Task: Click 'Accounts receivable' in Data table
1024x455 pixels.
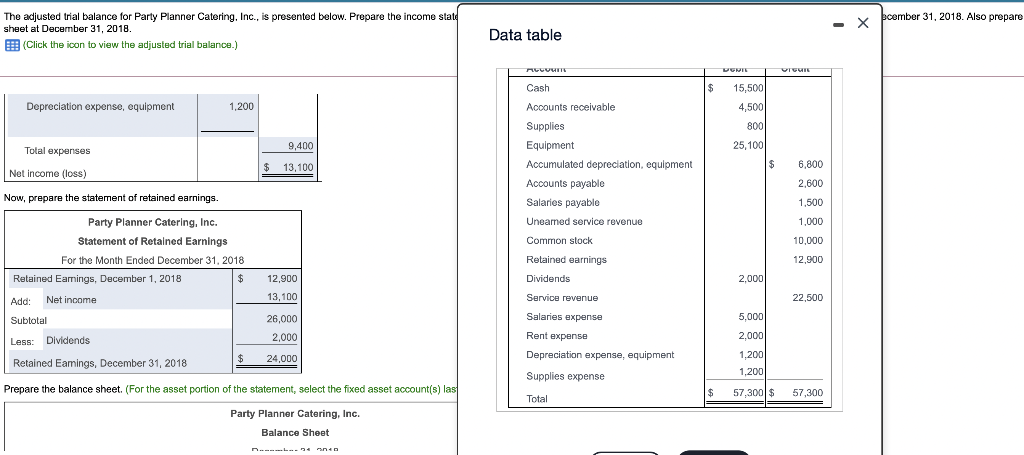Action: pyautogui.click(x=571, y=107)
